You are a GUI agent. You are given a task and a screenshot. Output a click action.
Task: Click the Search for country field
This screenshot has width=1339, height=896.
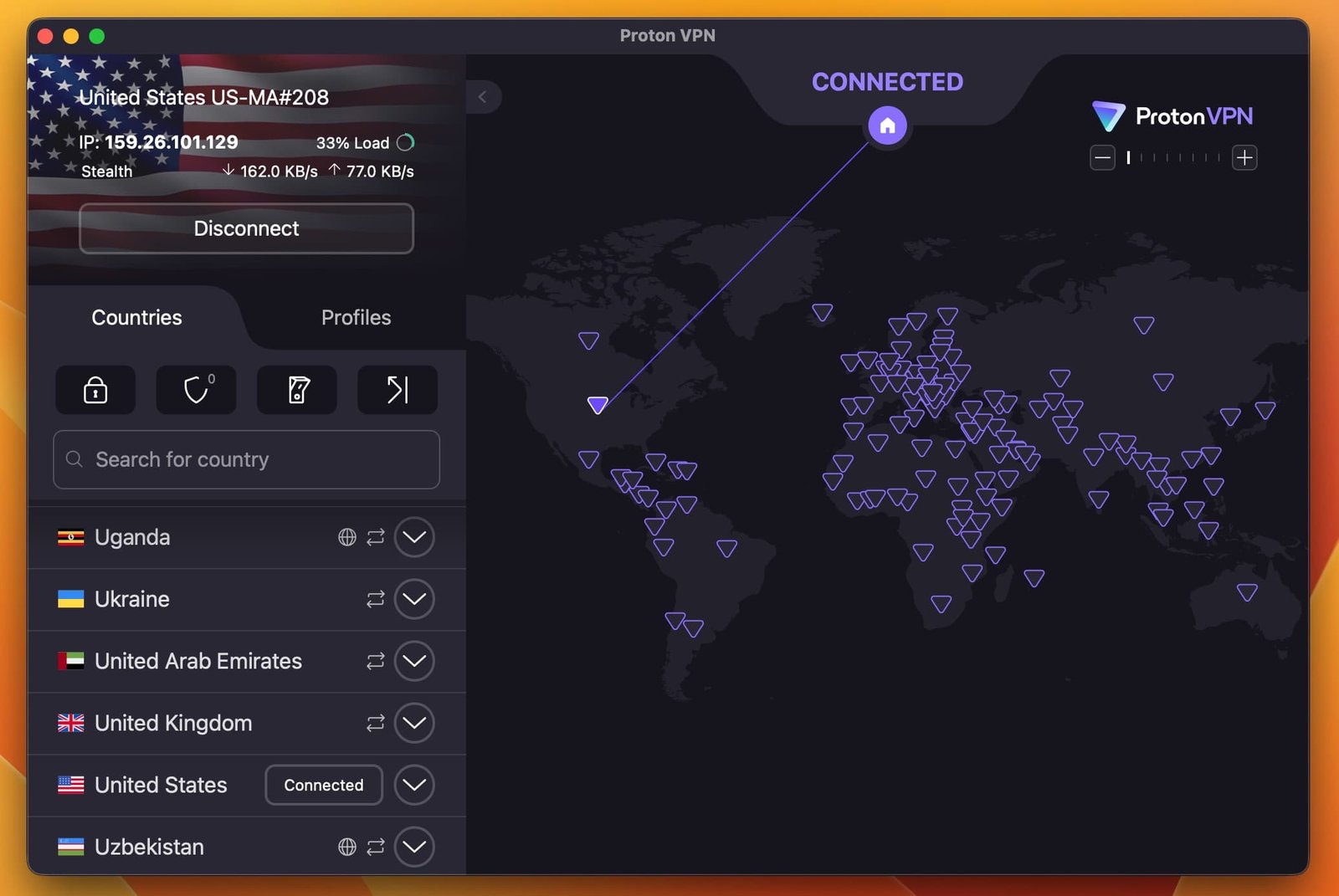[245, 459]
